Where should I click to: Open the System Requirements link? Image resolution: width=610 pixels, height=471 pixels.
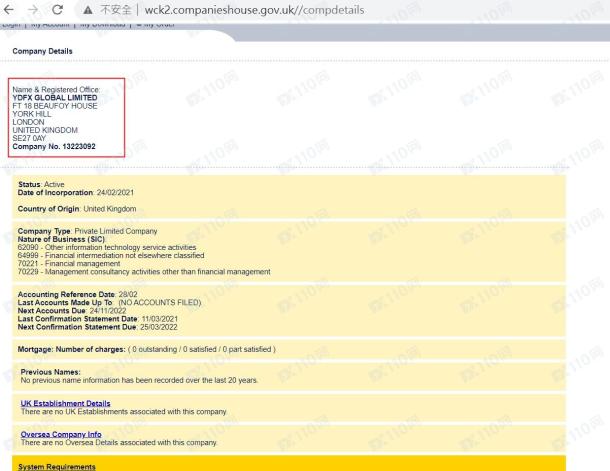click(x=56, y=466)
